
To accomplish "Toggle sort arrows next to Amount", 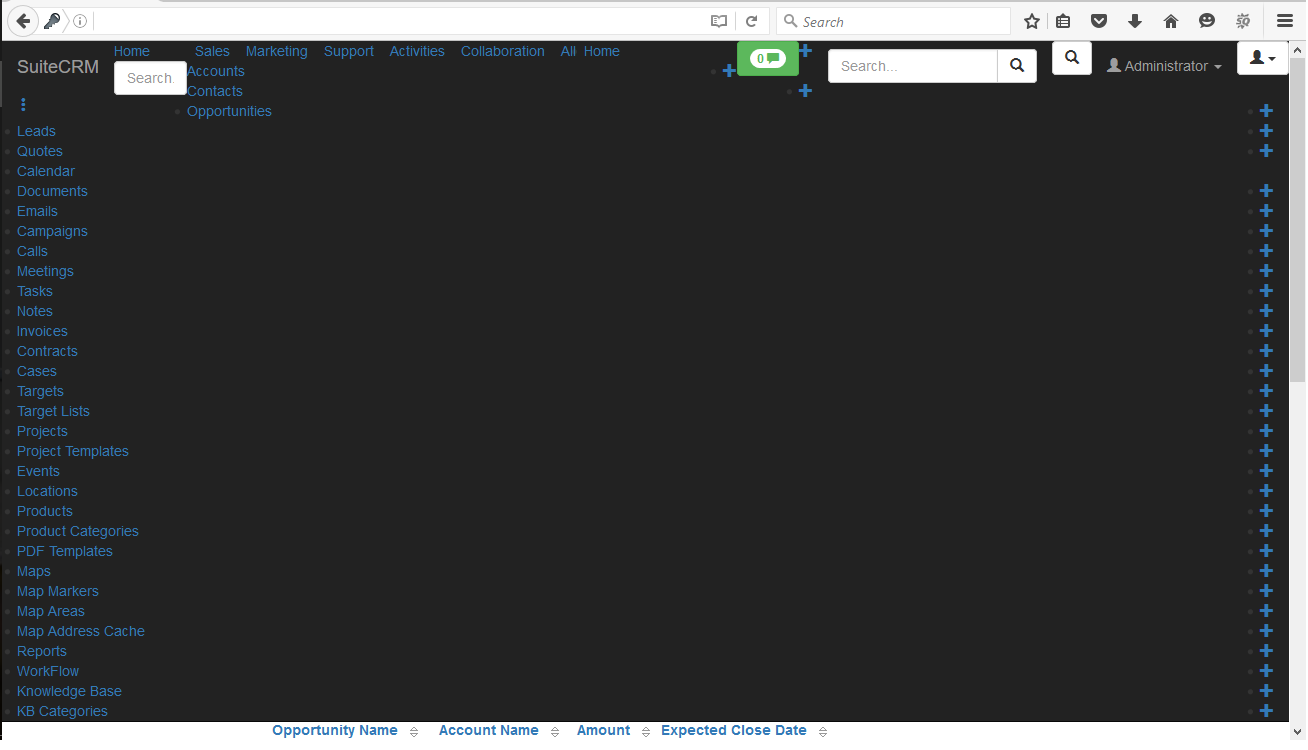I will [x=646, y=732].
